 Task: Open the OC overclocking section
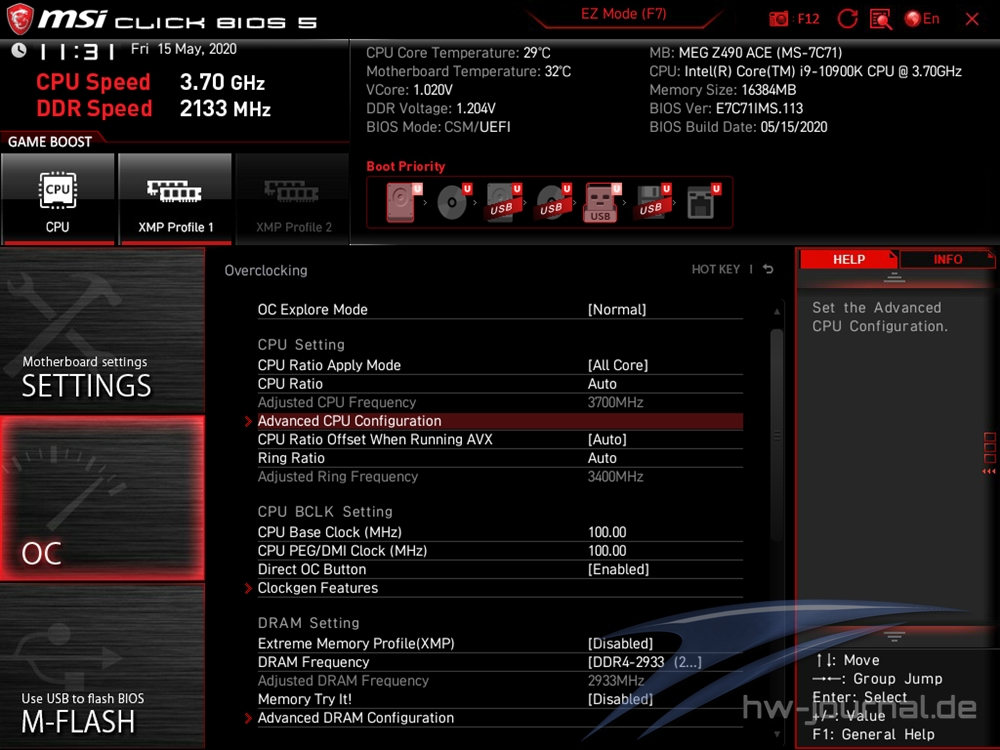pyautogui.click(x=102, y=498)
